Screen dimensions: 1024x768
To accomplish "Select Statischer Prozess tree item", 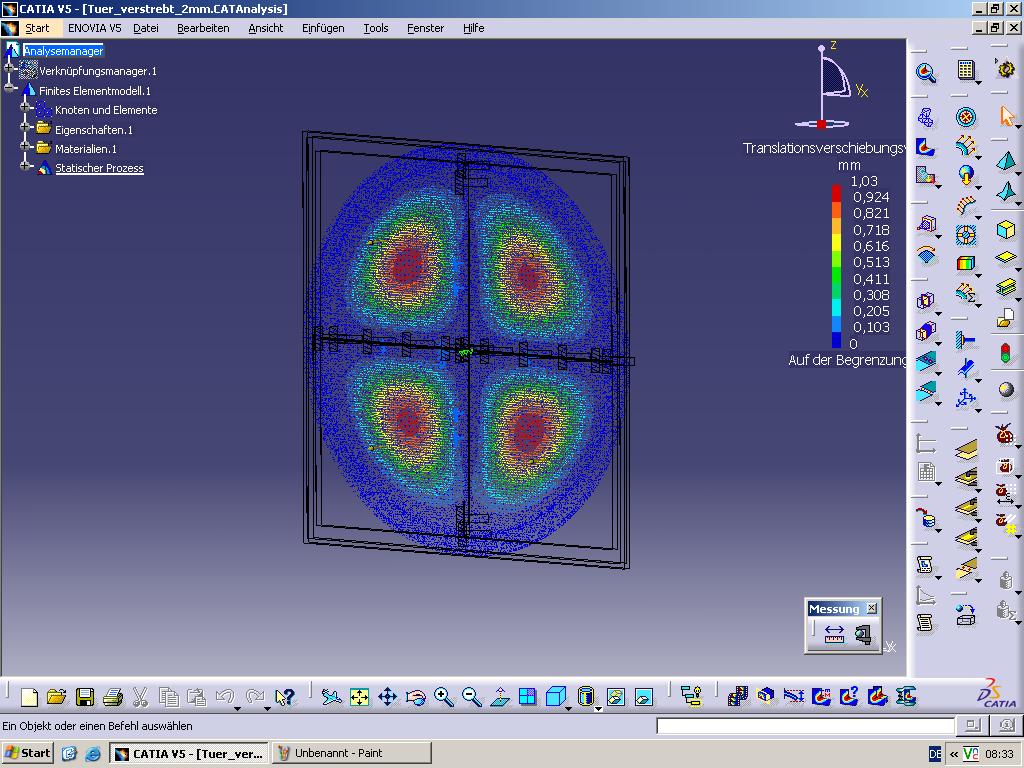I will [x=99, y=168].
